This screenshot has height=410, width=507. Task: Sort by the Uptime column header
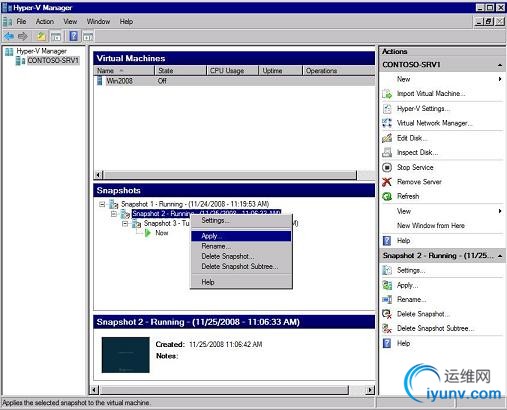point(280,71)
